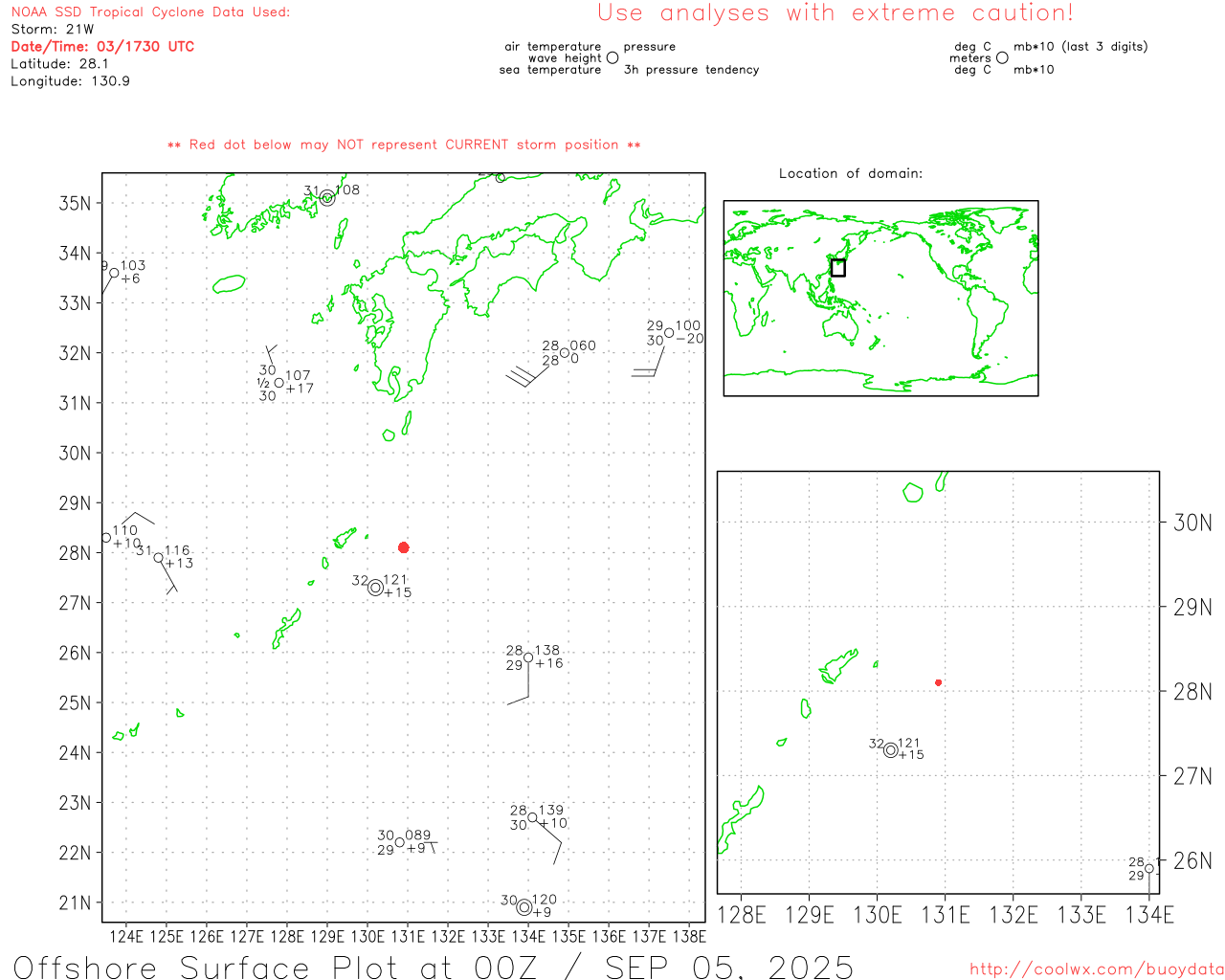Click the legend circle beside 'wave height'
The width and height of the screenshot is (1225, 980).
[612, 57]
